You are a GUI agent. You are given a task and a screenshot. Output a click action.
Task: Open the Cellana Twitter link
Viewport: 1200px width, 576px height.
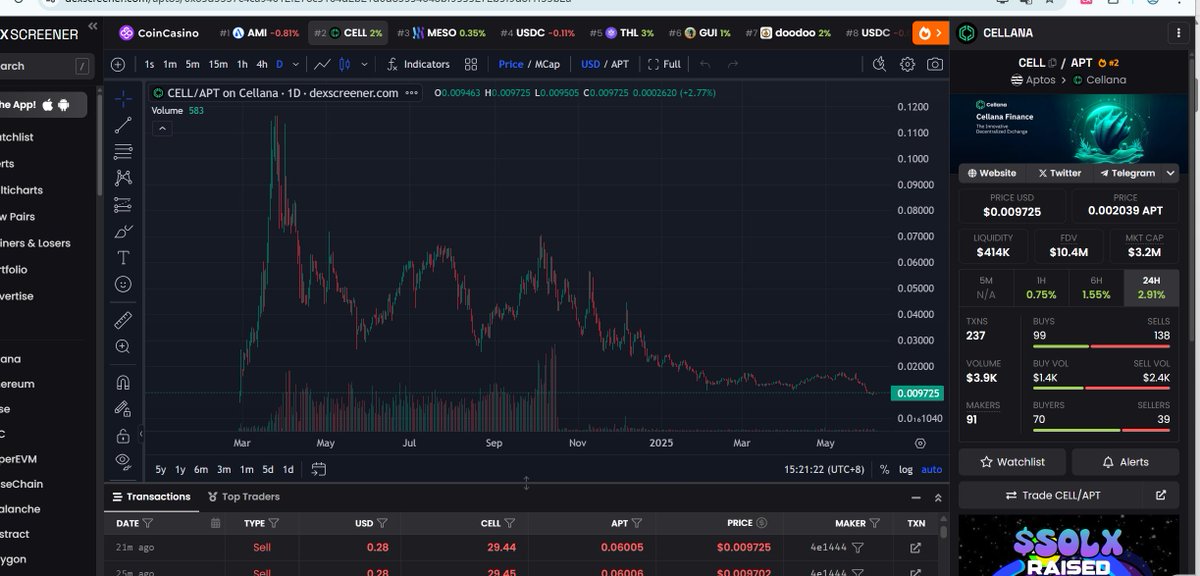click(x=1060, y=173)
